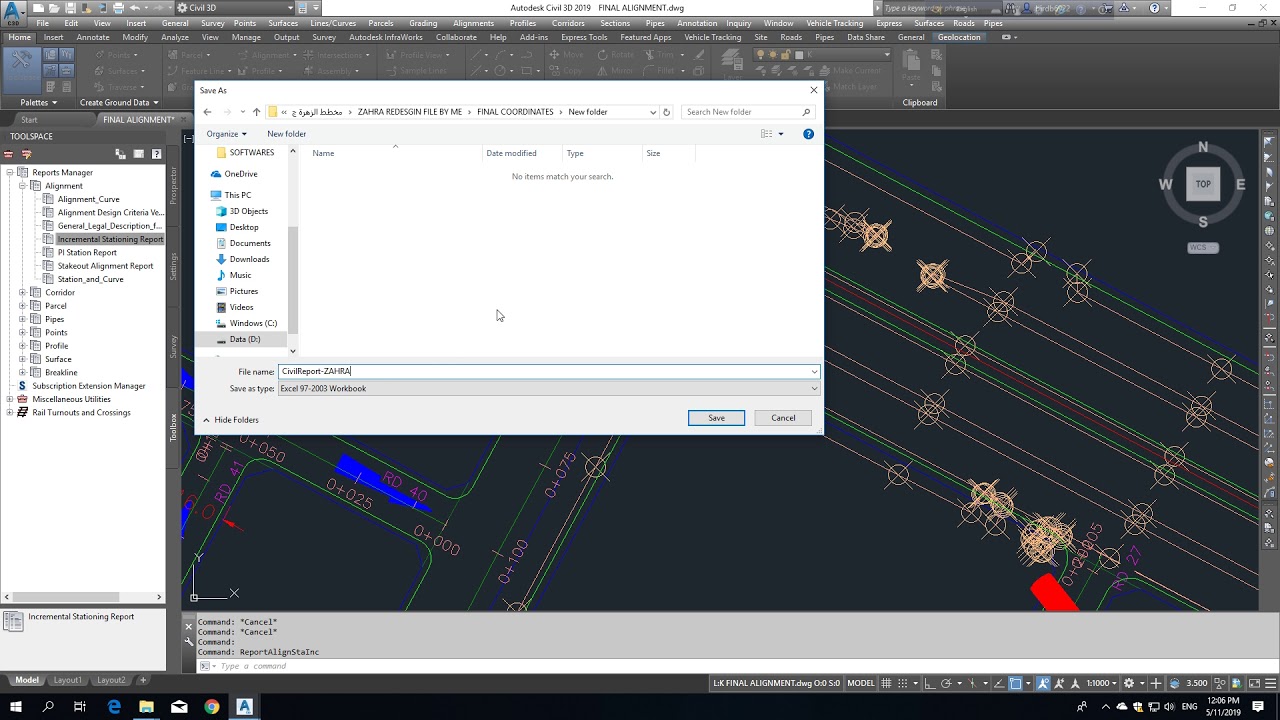Collapse folders with Hide Folders
Screen dimensions: 1280x720
(x=231, y=420)
